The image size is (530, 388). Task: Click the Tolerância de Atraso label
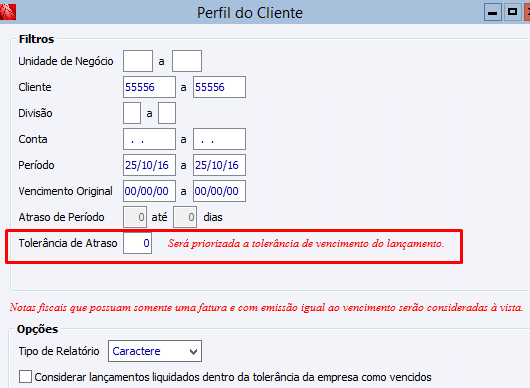coord(68,243)
